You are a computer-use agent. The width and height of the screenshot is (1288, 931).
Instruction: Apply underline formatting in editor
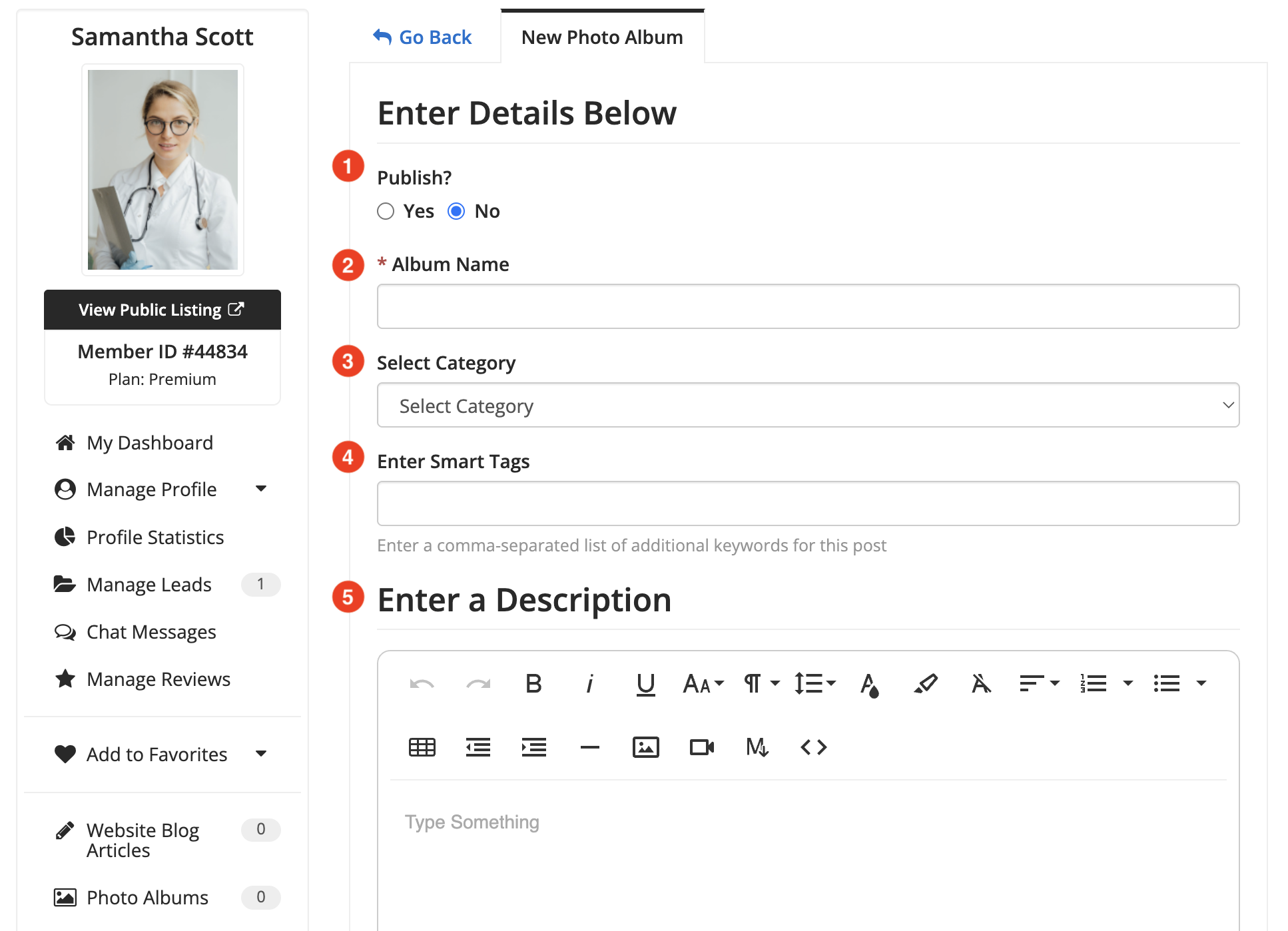point(645,683)
